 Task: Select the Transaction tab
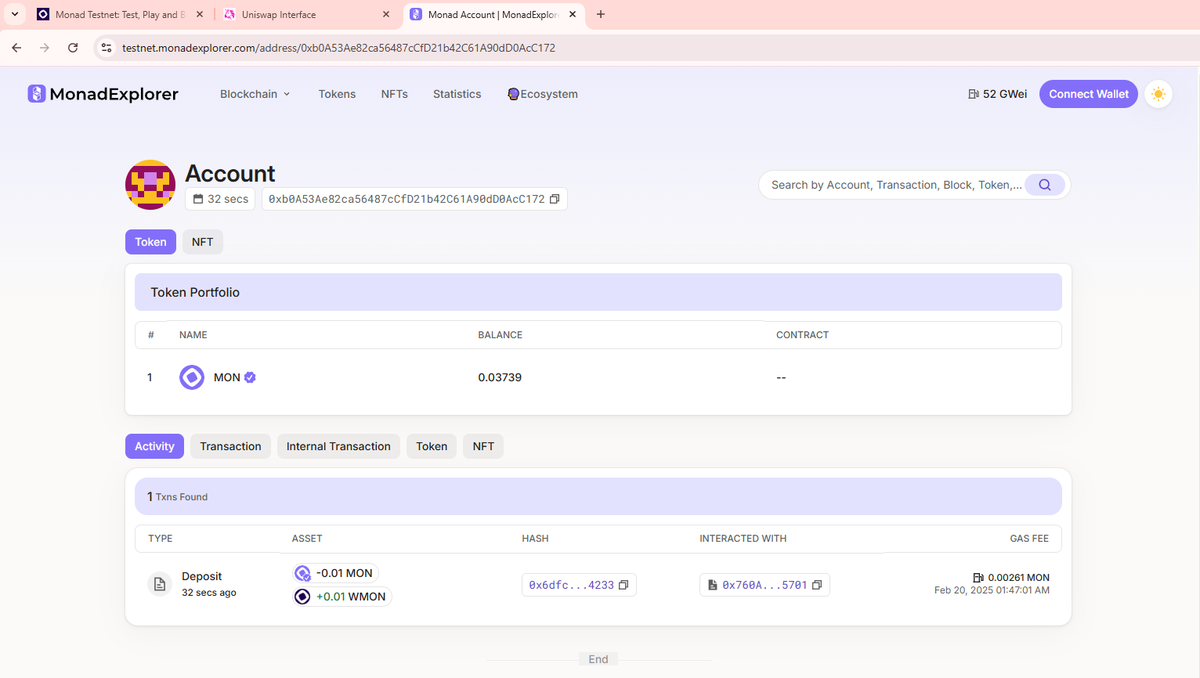click(231, 446)
